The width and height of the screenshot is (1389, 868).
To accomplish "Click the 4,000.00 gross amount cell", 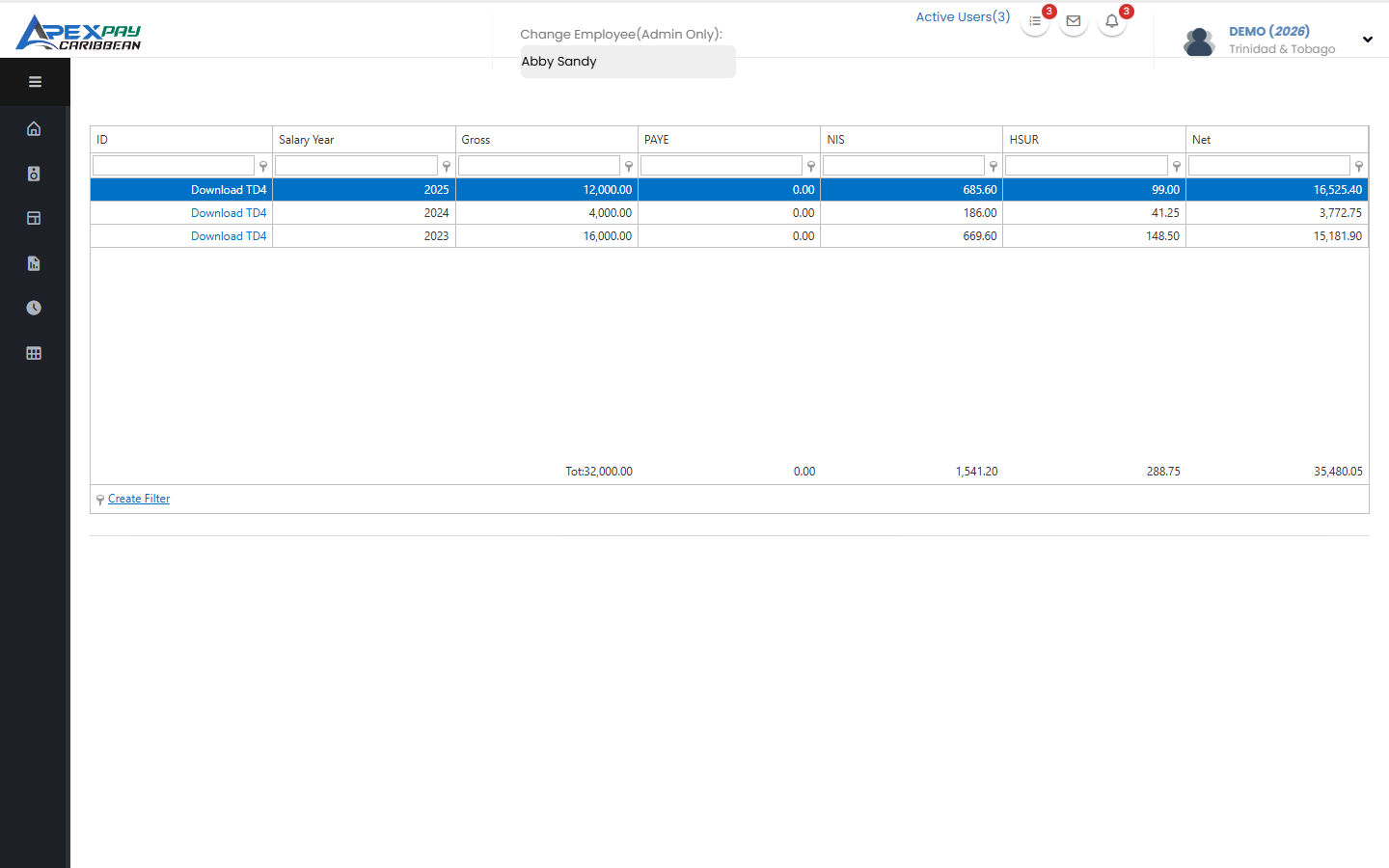I will [547, 213].
